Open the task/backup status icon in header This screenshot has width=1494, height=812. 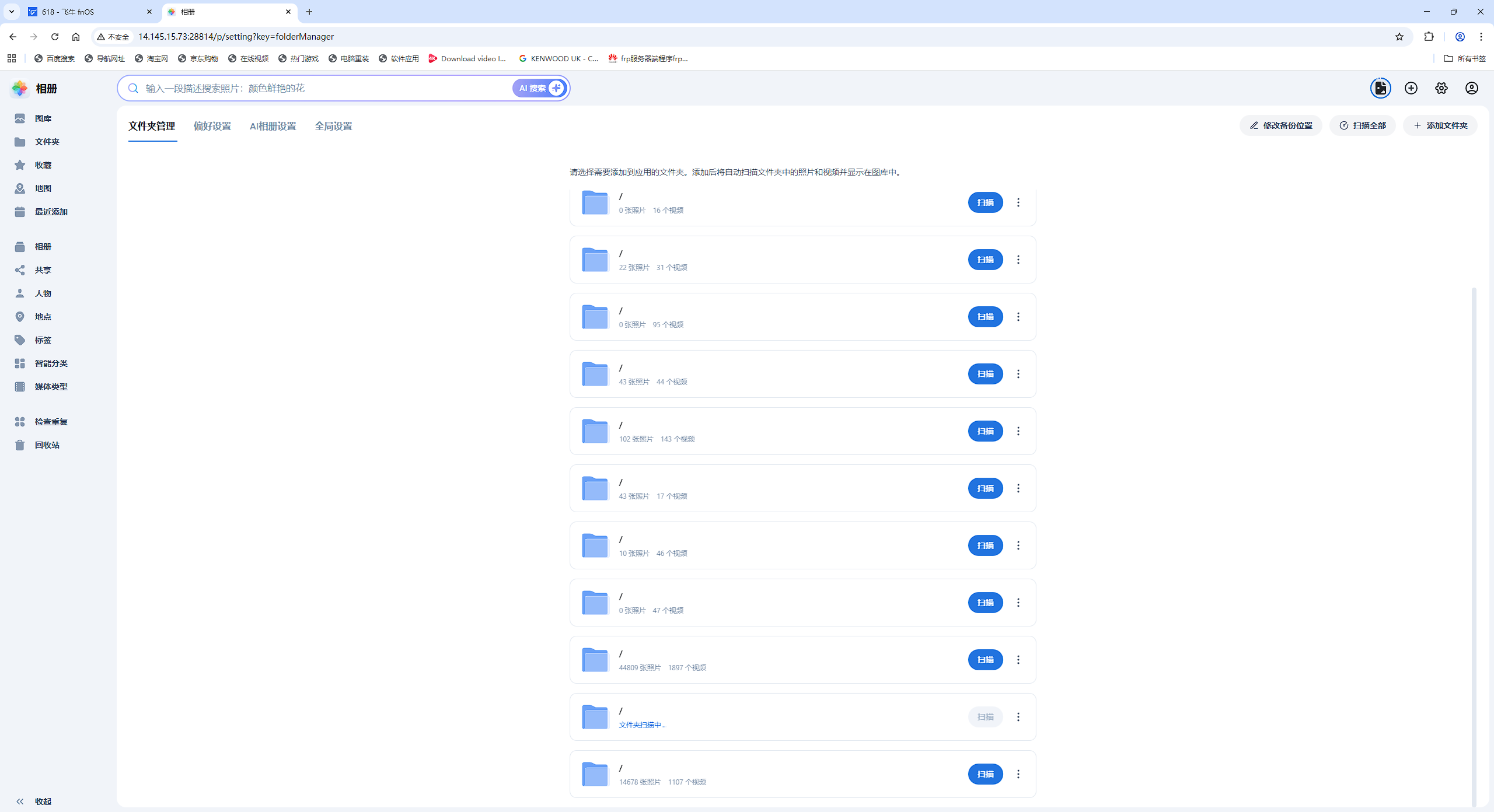point(1380,88)
